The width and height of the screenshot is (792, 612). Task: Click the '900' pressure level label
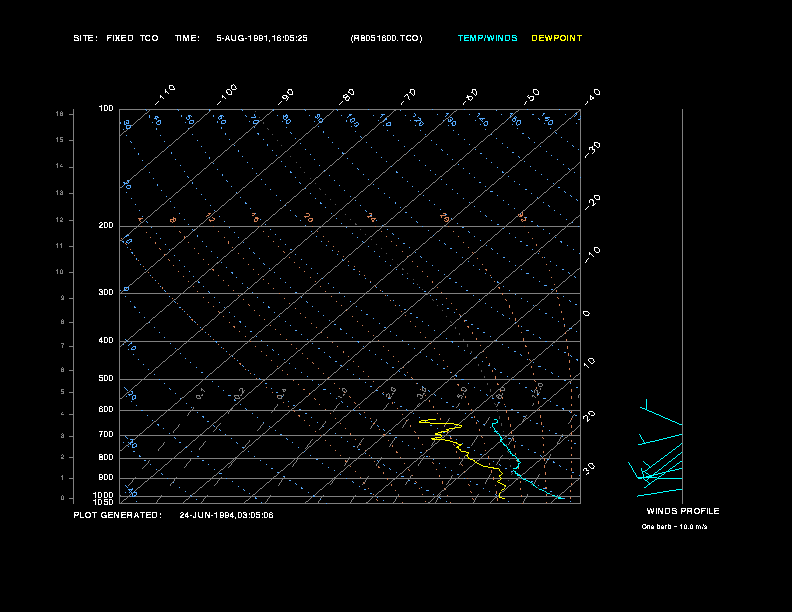tap(106, 478)
